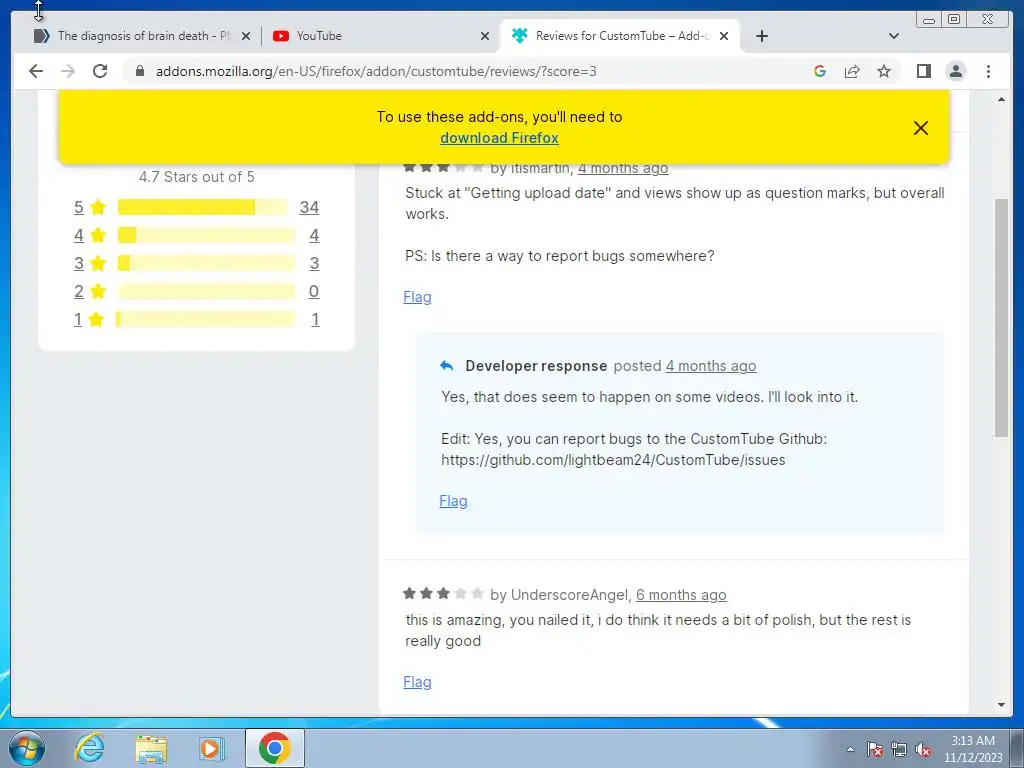
Task: Select the Reviews for CustomTube tab
Action: [620, 36]
